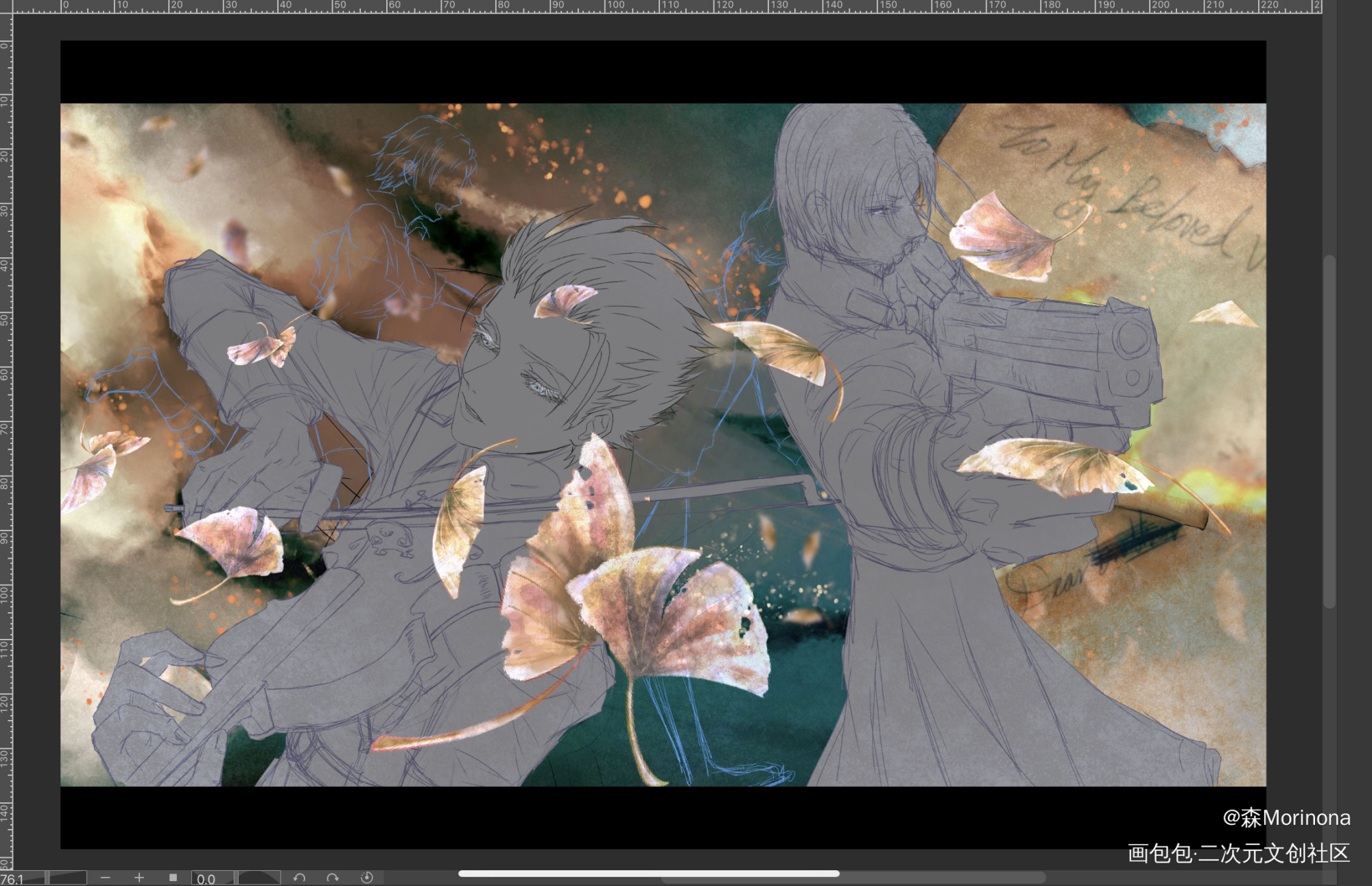The height and width of the screenshot is (886, 1372).
Task: Click the horizontal scrollbar thumb
Action: 649,874
